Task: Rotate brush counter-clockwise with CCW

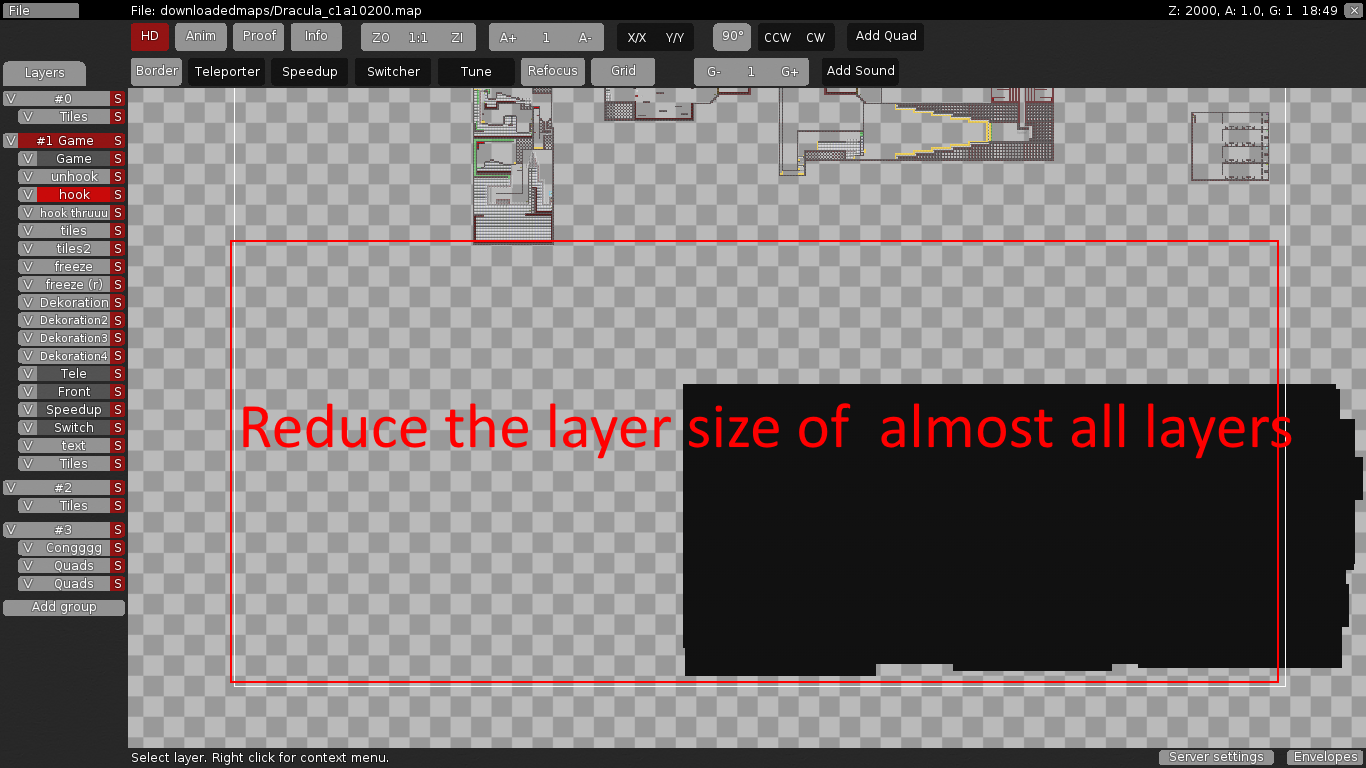Action: coord(777,37)
